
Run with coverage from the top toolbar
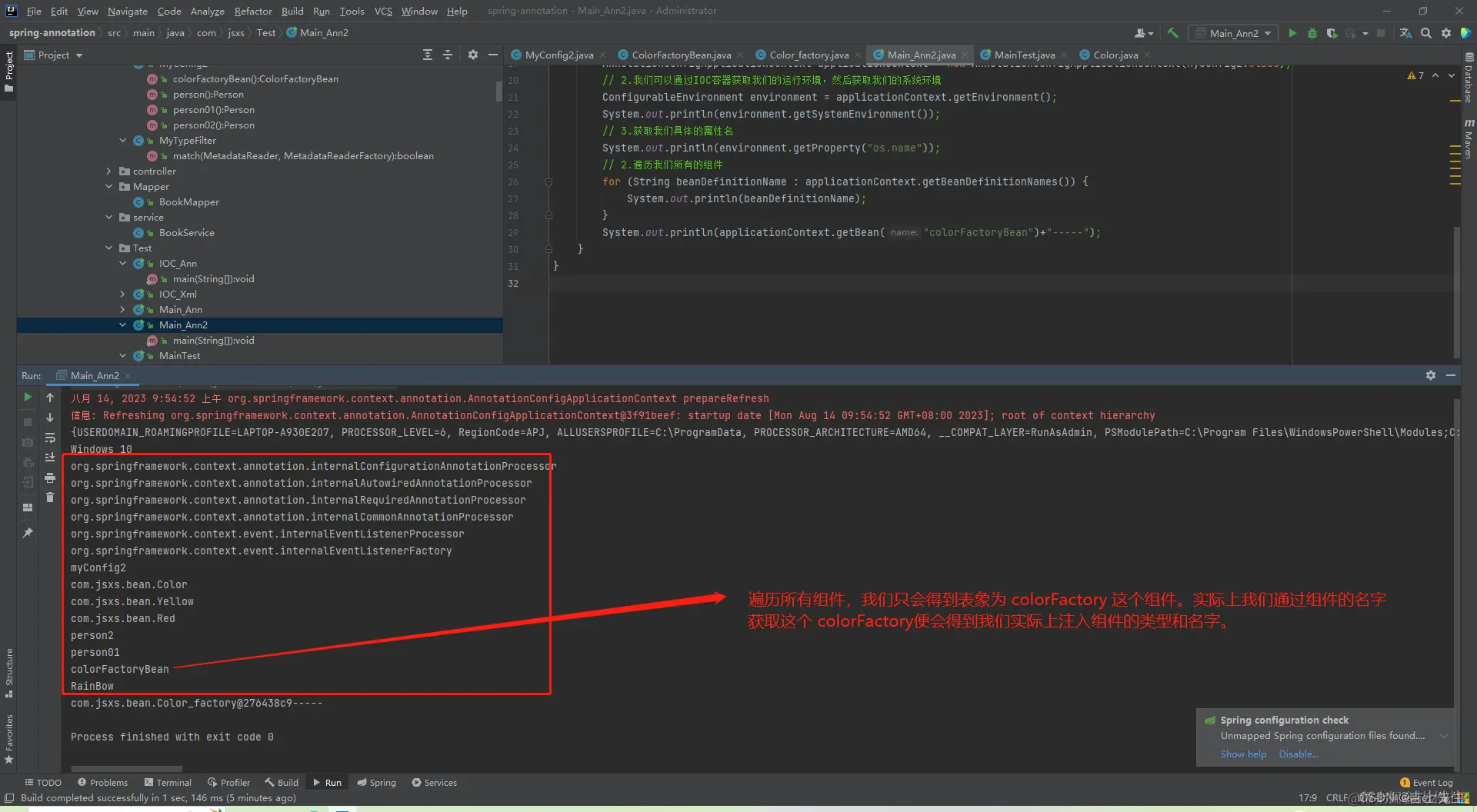click(x=1332, y=33)
